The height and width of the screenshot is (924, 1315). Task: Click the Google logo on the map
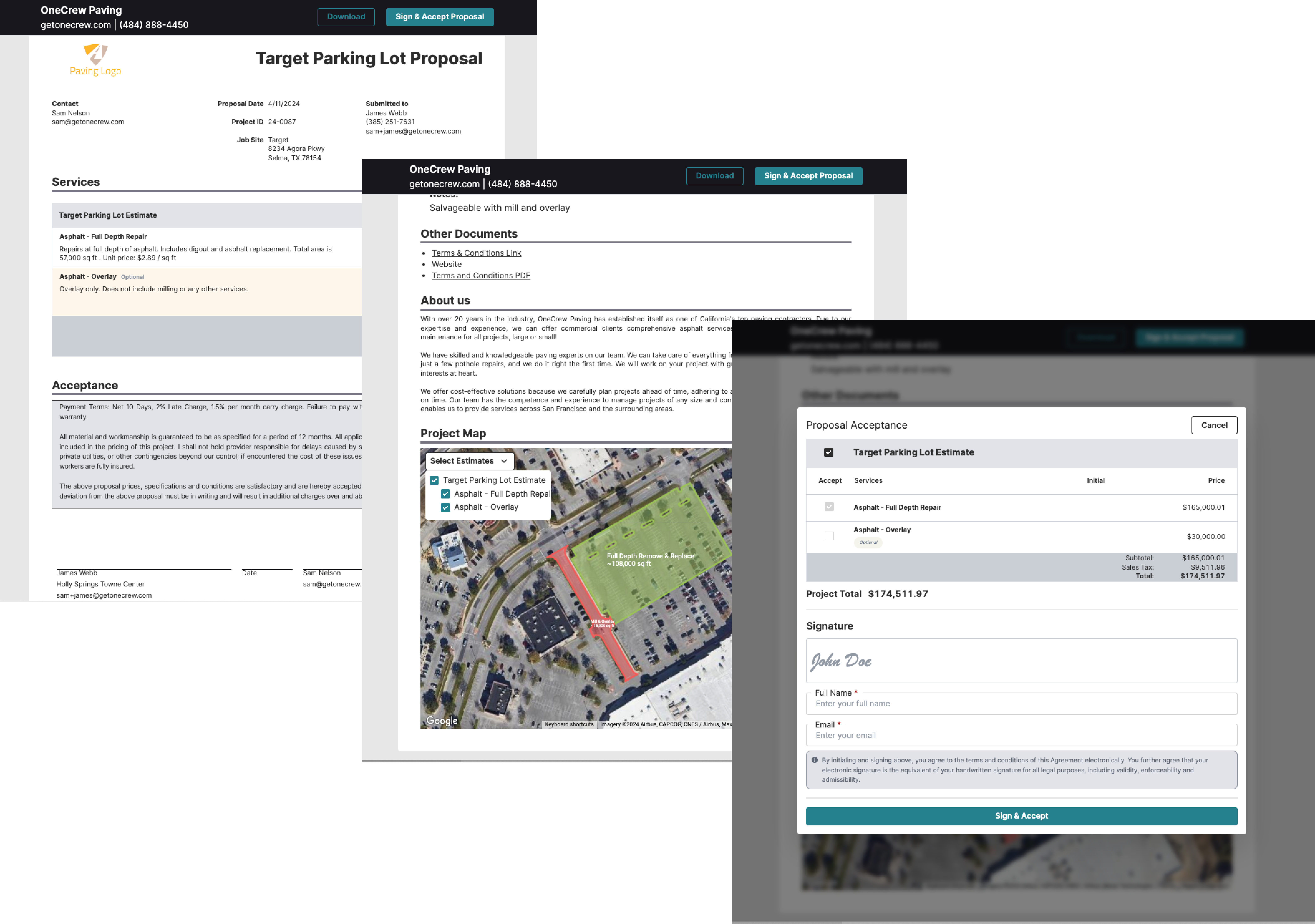pyautogui.click(x=442, y=721)
